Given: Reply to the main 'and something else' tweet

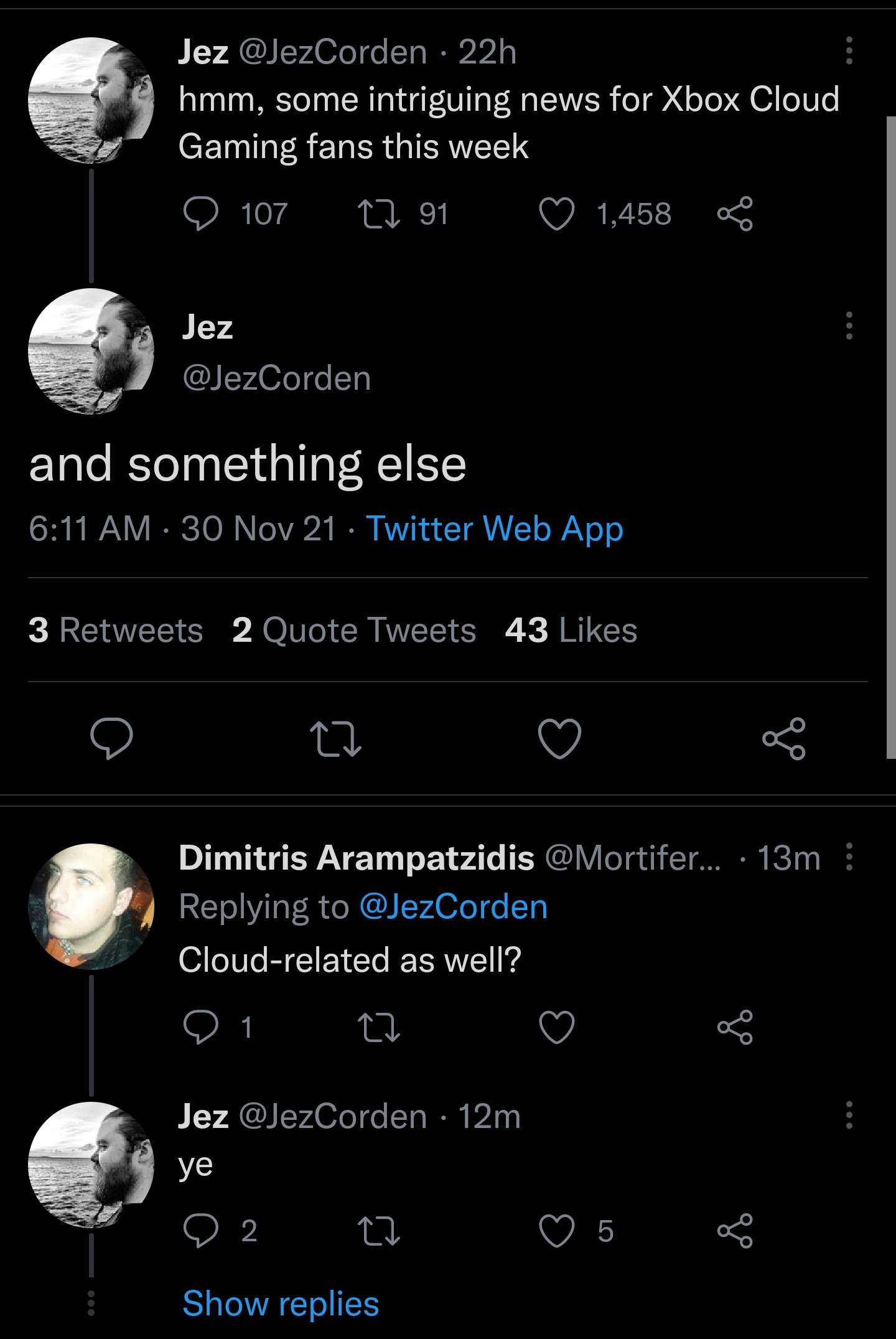Looking at the screenshot, I should point(111,738).
